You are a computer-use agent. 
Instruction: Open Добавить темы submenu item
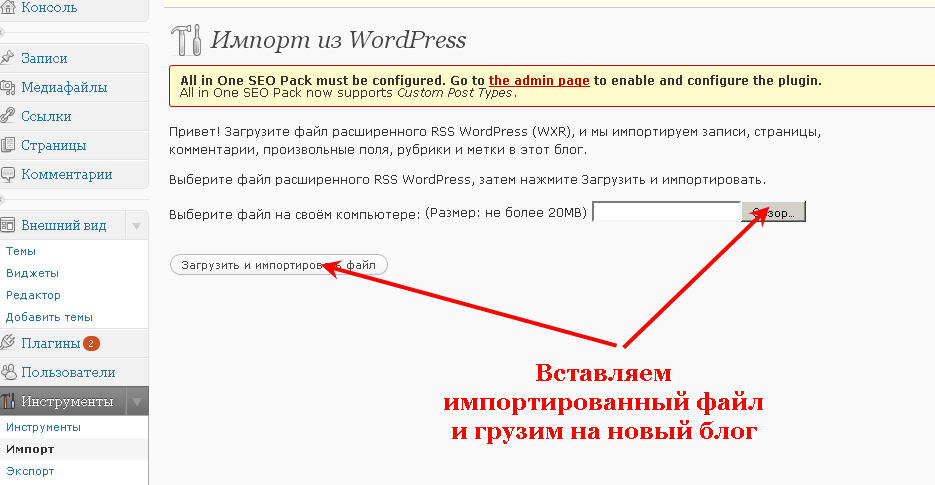[x=49, y=317]
